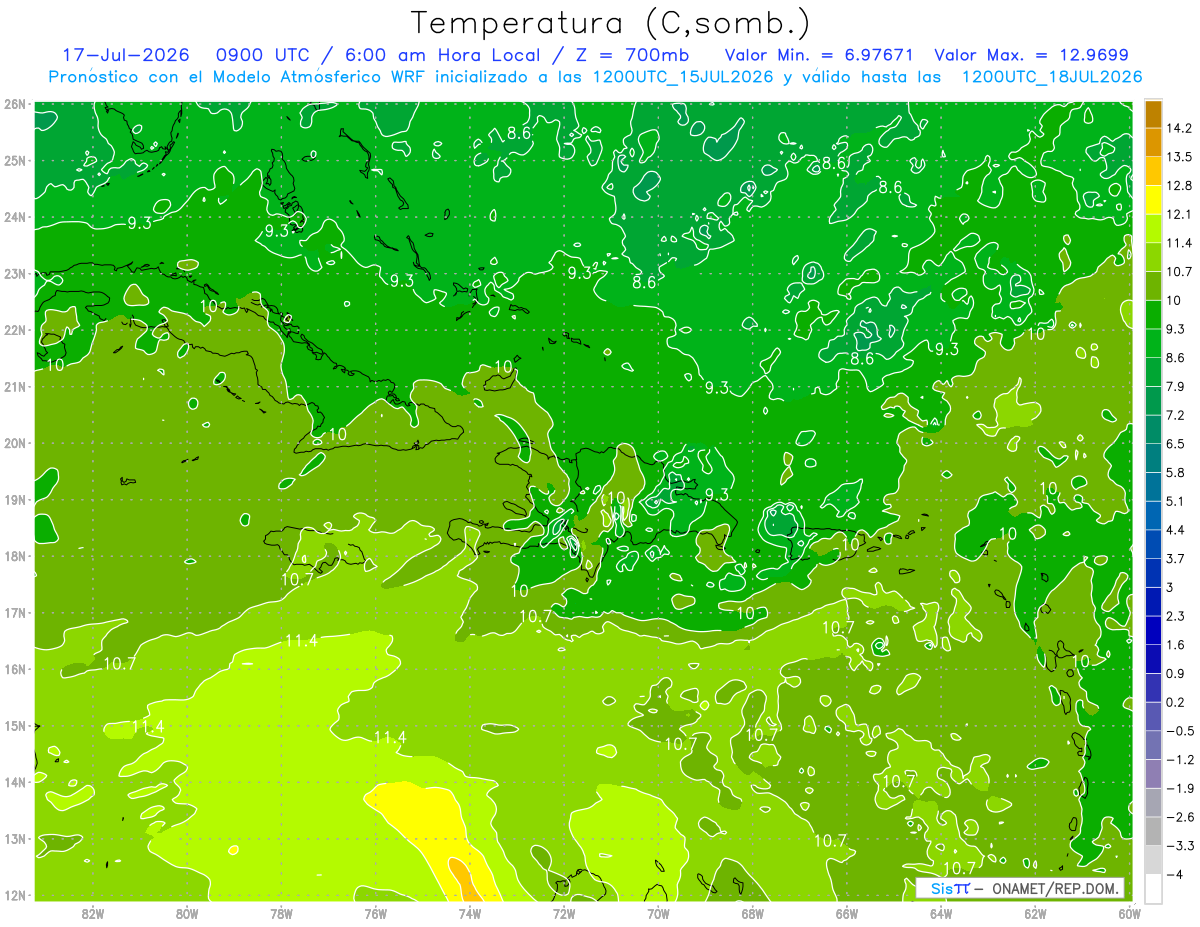Click the "78W" longitude axis label
This screenshot has height=927, width=1200.
click(281, 913)
